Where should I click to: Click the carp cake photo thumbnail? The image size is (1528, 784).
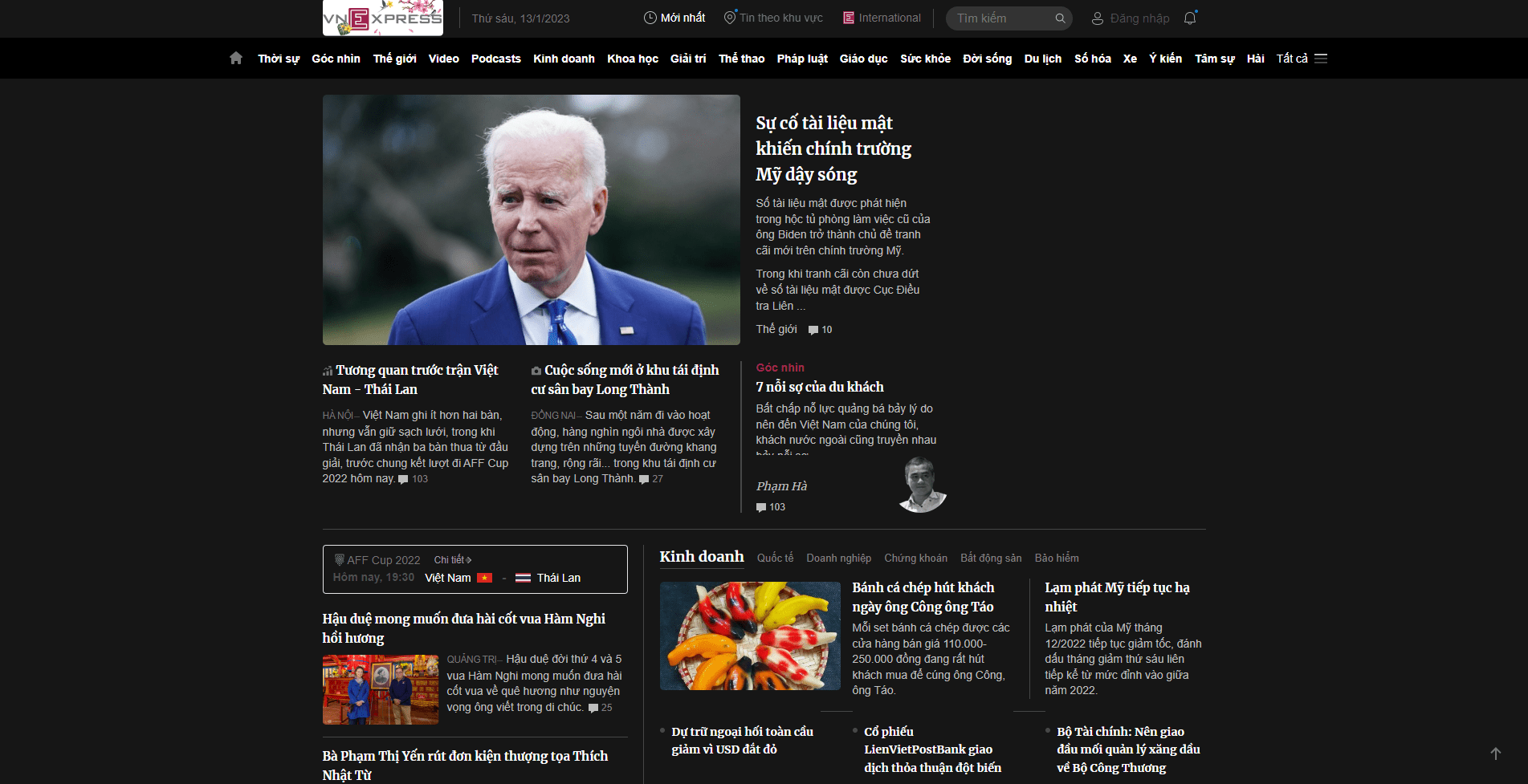point(750,636)
